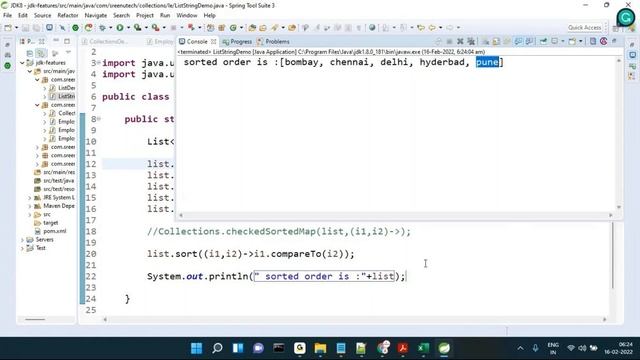The height and width of the screenshot is (360, 640).
Task: Click the Remove Launch console X icon
Action: [460, 41]
